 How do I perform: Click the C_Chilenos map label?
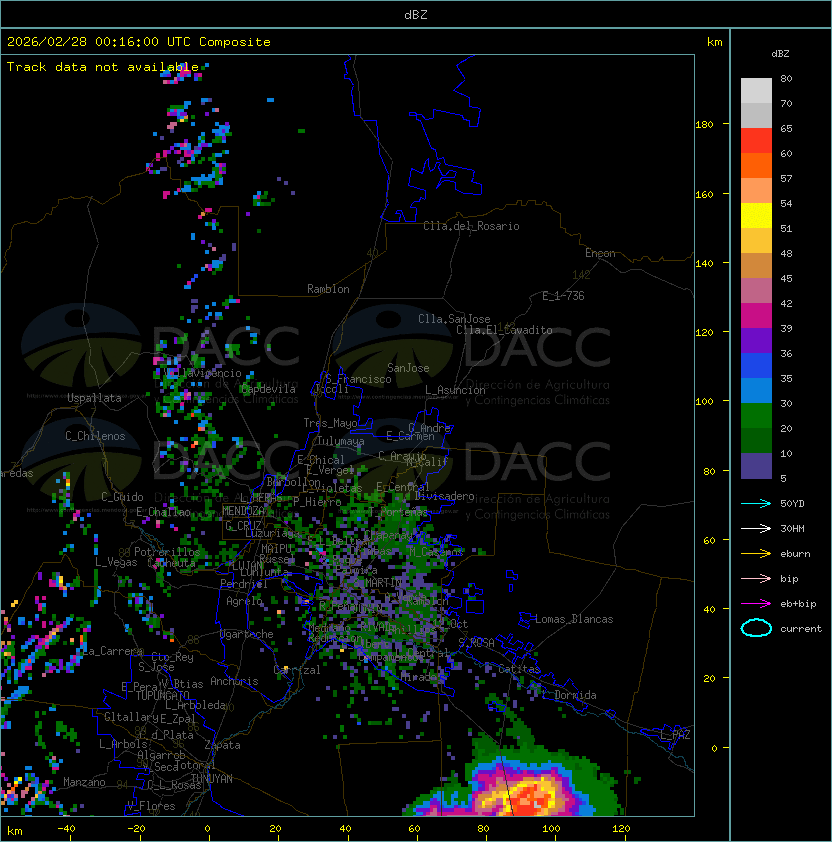pyautogui.click(x=95, y=436)
